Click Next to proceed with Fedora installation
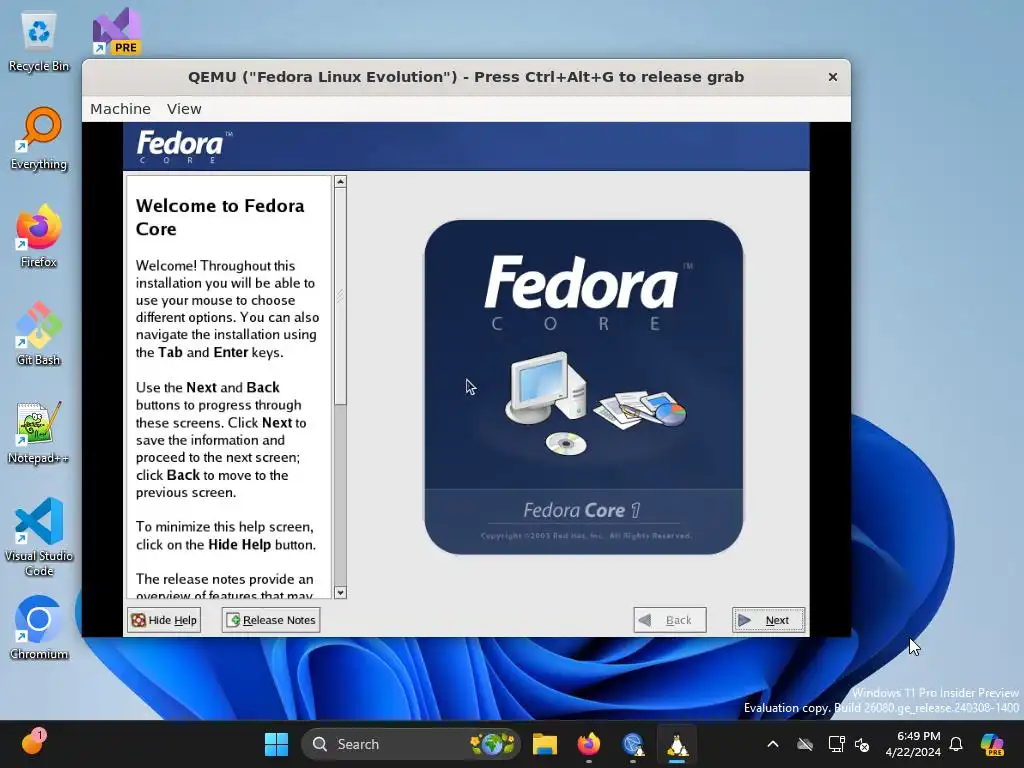This screenshot has height=768, width=1024. [769, 620]
